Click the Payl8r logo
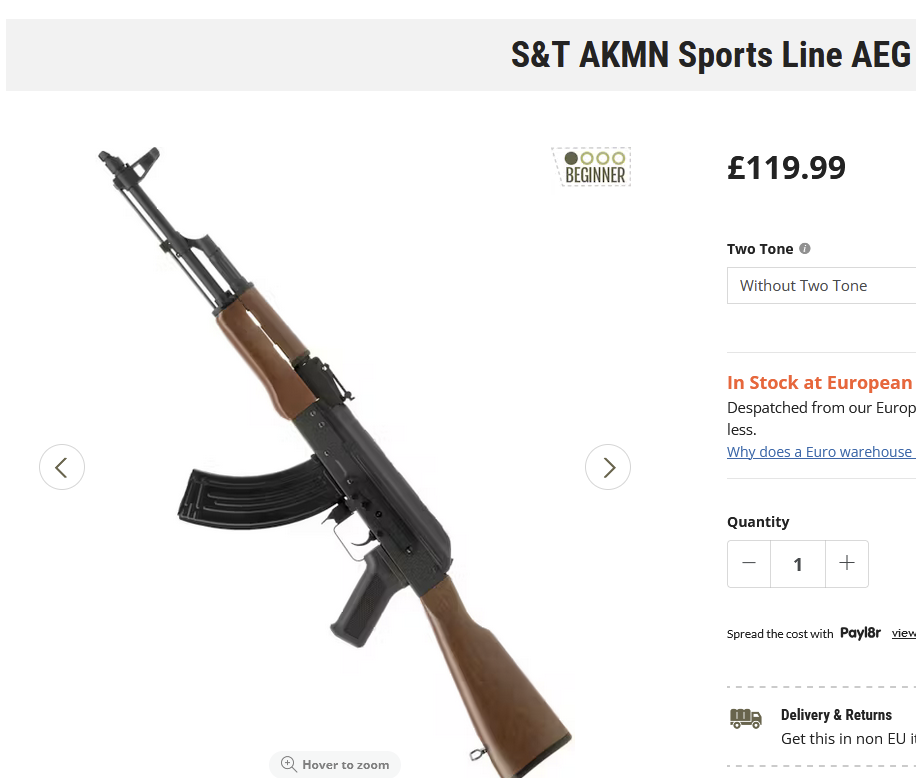The image size is (916, 778). [x=860, y=633]
